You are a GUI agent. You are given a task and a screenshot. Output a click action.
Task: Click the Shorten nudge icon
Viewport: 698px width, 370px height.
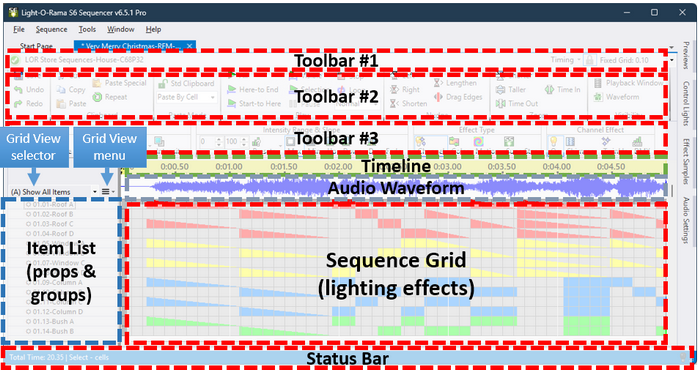[394, 104]
